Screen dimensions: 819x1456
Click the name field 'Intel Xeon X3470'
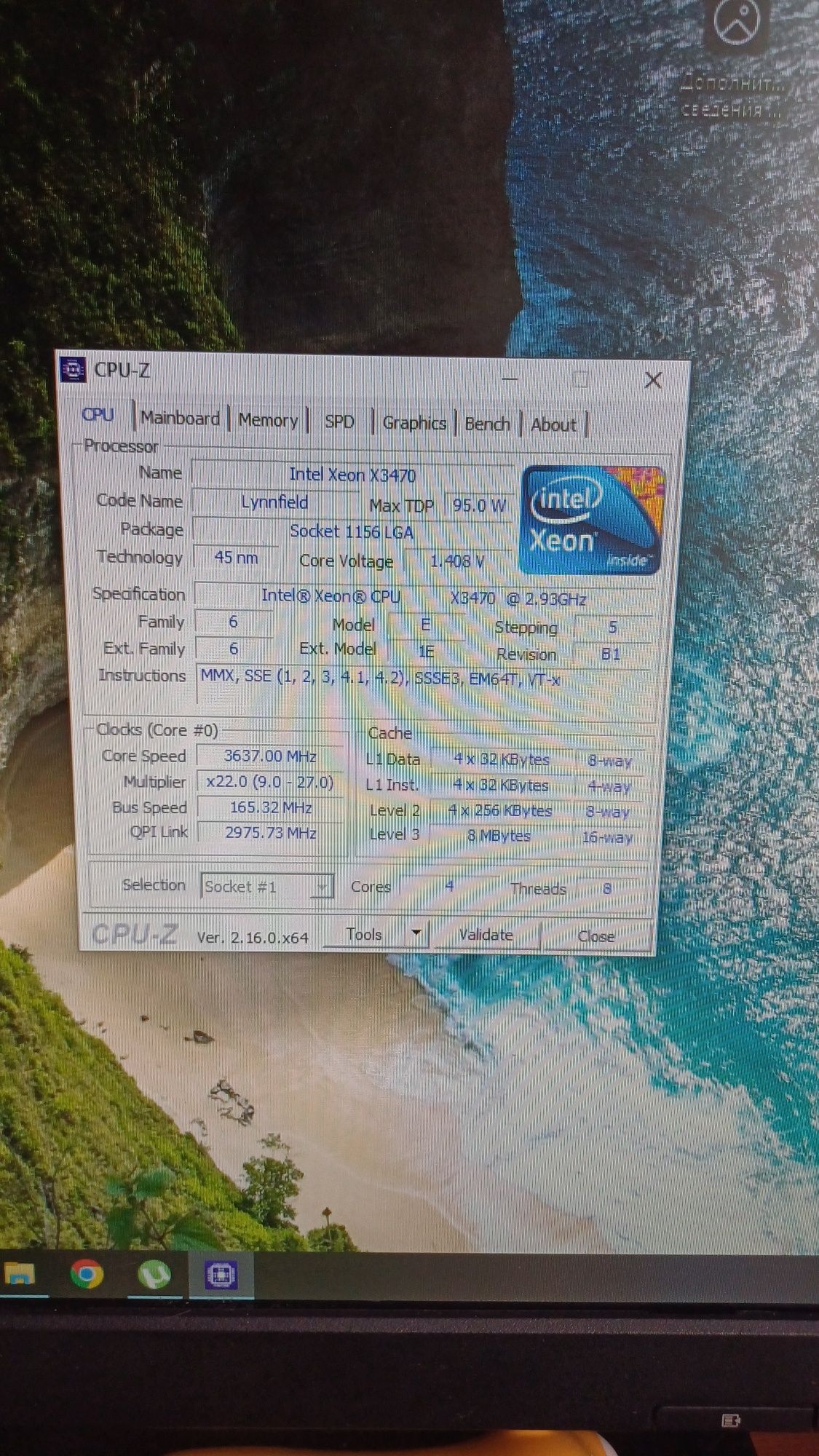[x=352, y=475]
